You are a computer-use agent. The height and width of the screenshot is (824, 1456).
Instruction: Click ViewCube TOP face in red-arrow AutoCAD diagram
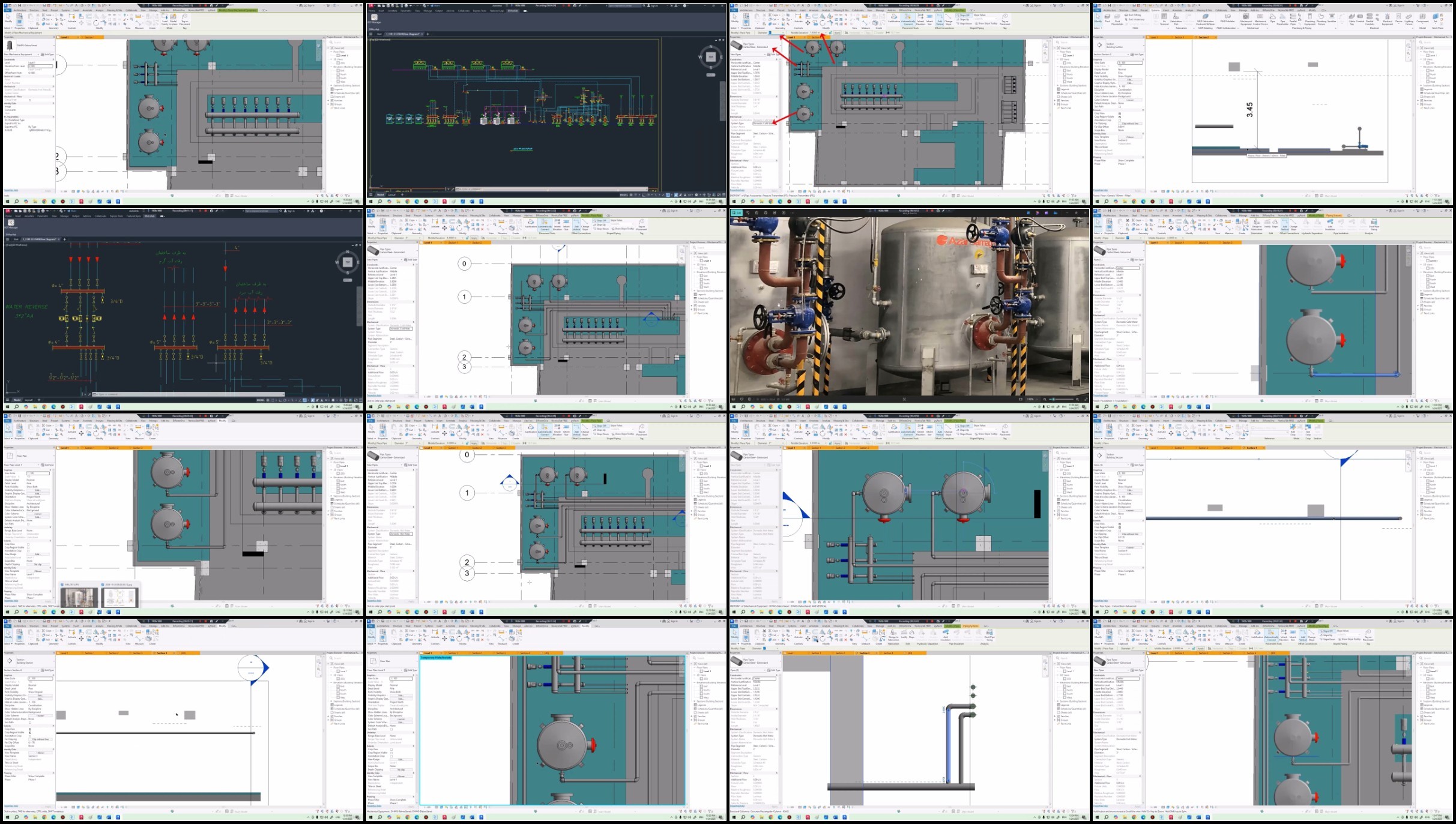point(347,262)
